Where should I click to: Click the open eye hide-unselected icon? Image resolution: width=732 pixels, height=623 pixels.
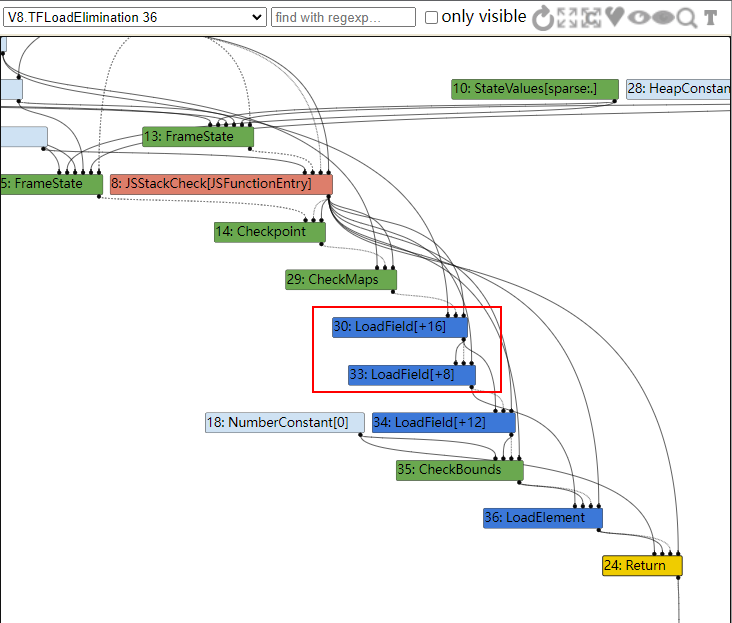coord(638,17)
